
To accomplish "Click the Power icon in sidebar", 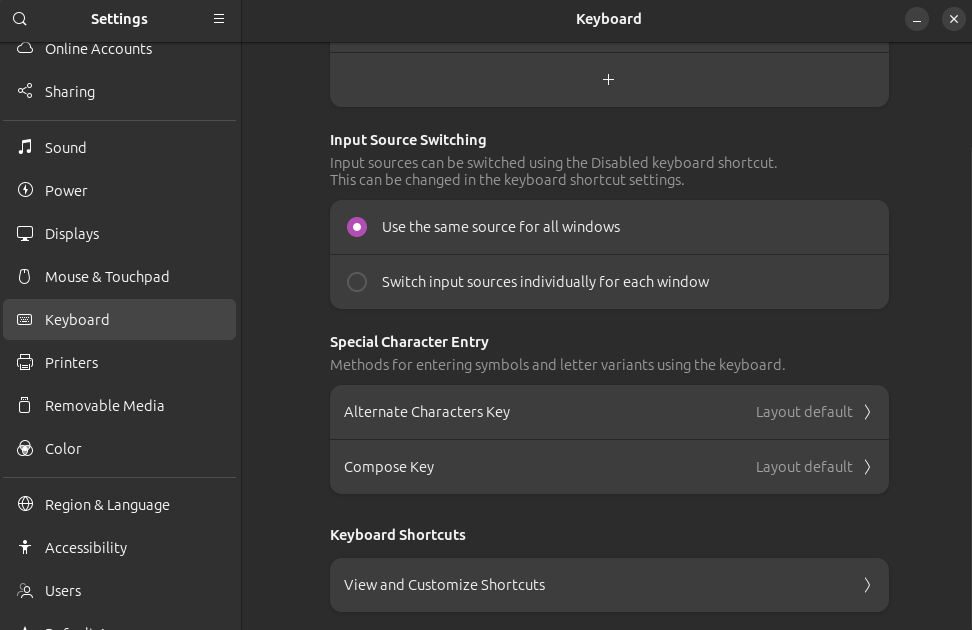I will pyautogui.click(x=25, y=190).
